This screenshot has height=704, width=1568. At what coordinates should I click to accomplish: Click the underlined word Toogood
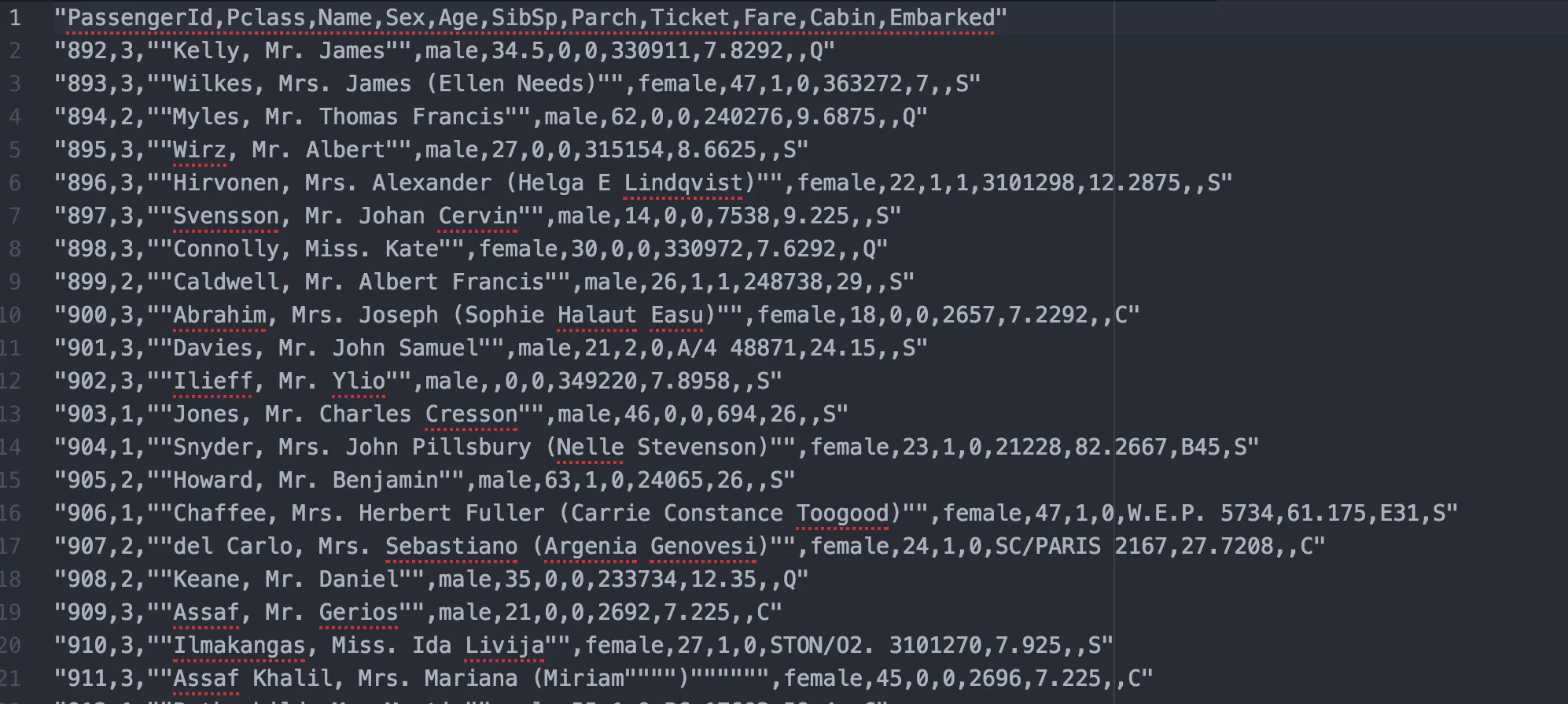pos(842,513)
